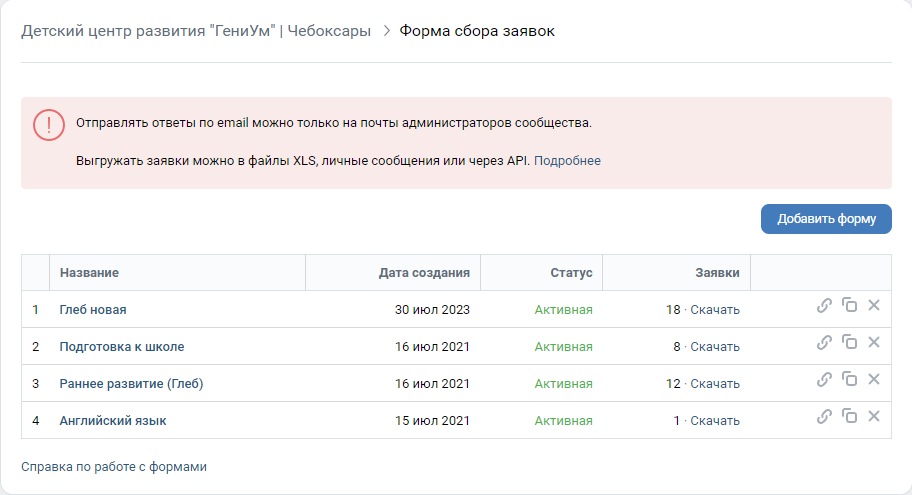
Task: Open the Раннее развитие (Глеб) form
Action: (131, 383)
